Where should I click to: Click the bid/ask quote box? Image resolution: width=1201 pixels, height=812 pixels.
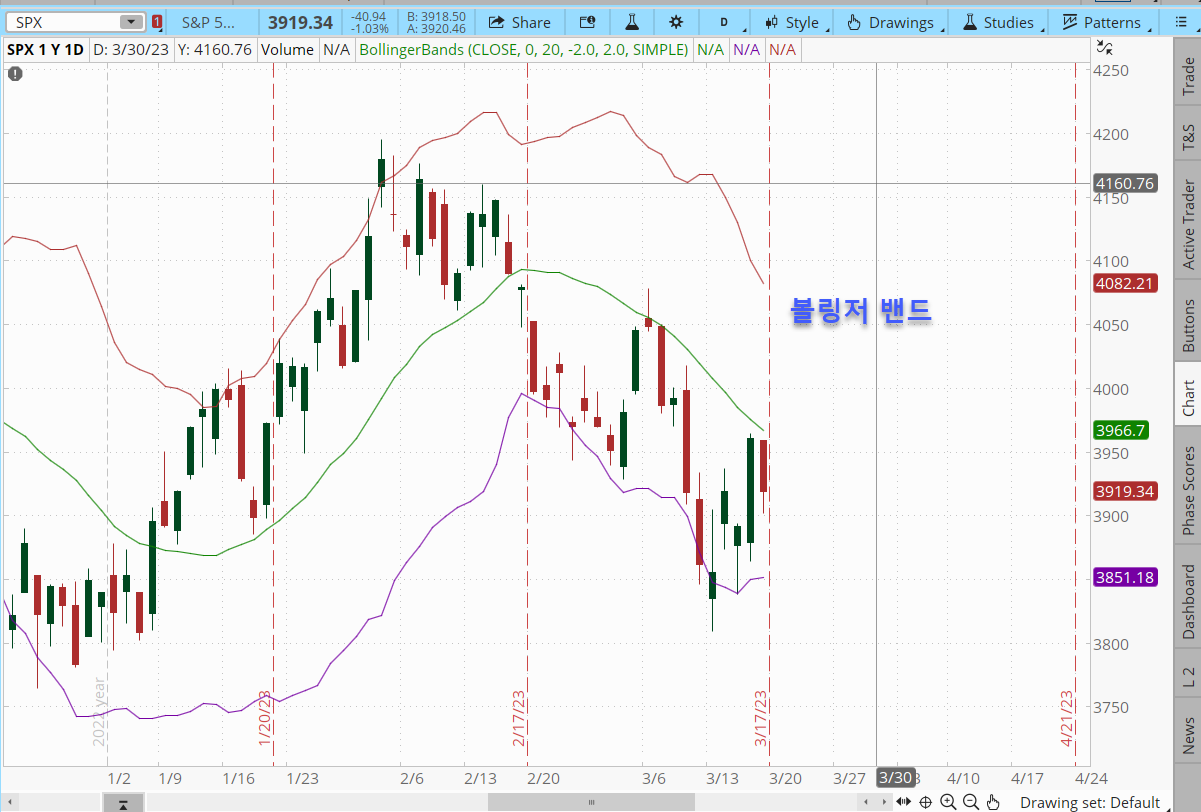(x=438, y=22)
